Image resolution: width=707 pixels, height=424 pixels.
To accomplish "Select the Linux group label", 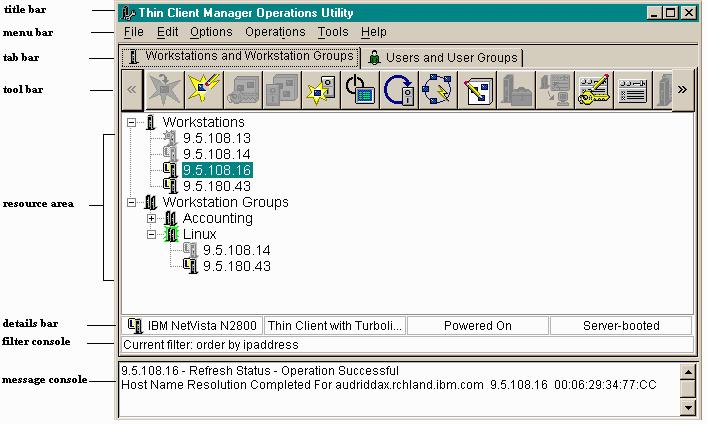I will coord(199,234).
